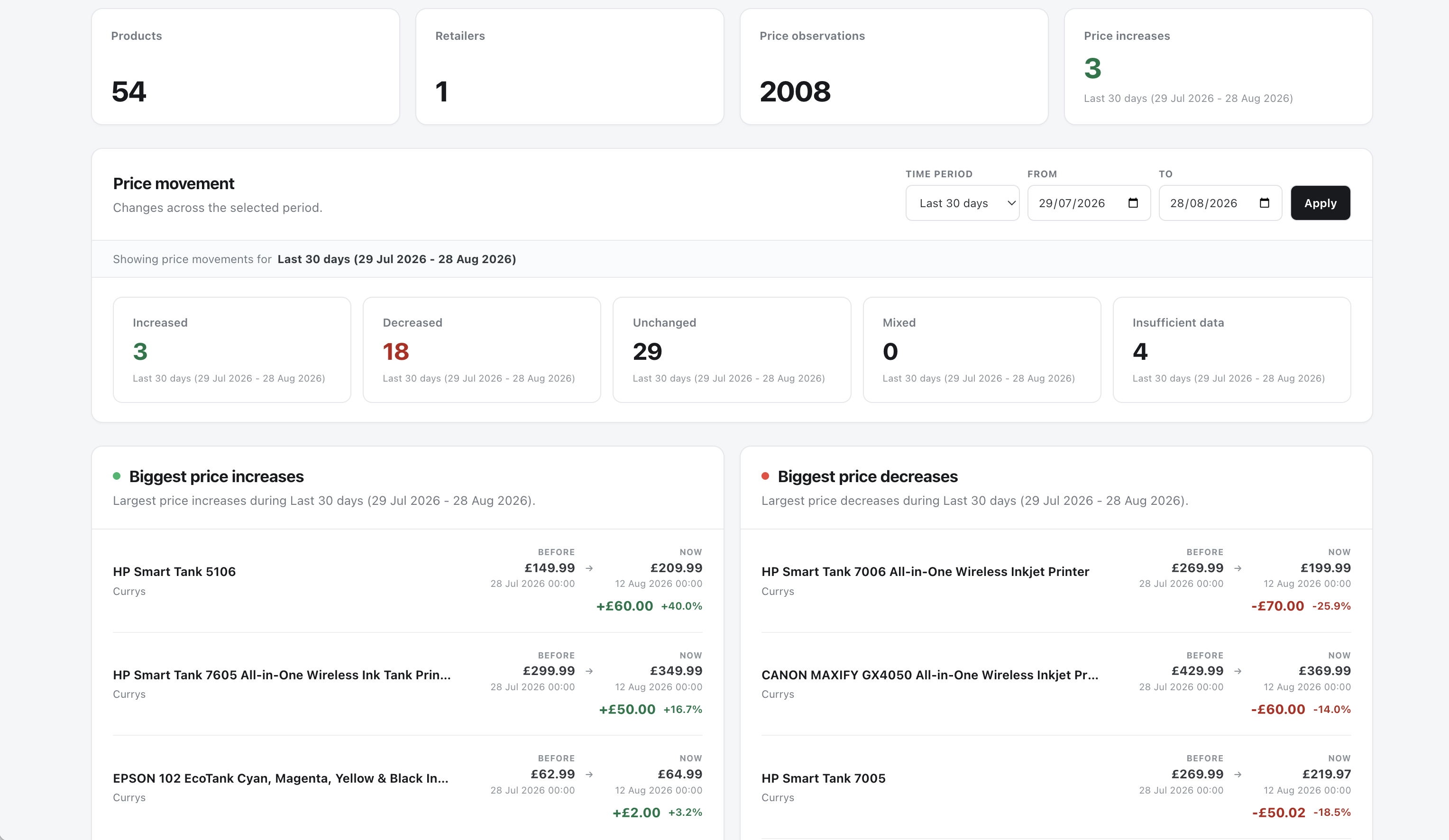Click the +£2.00 price change value
This screenshot has height=840, width=1449.
pyautogui.click(x=636, y=813)
